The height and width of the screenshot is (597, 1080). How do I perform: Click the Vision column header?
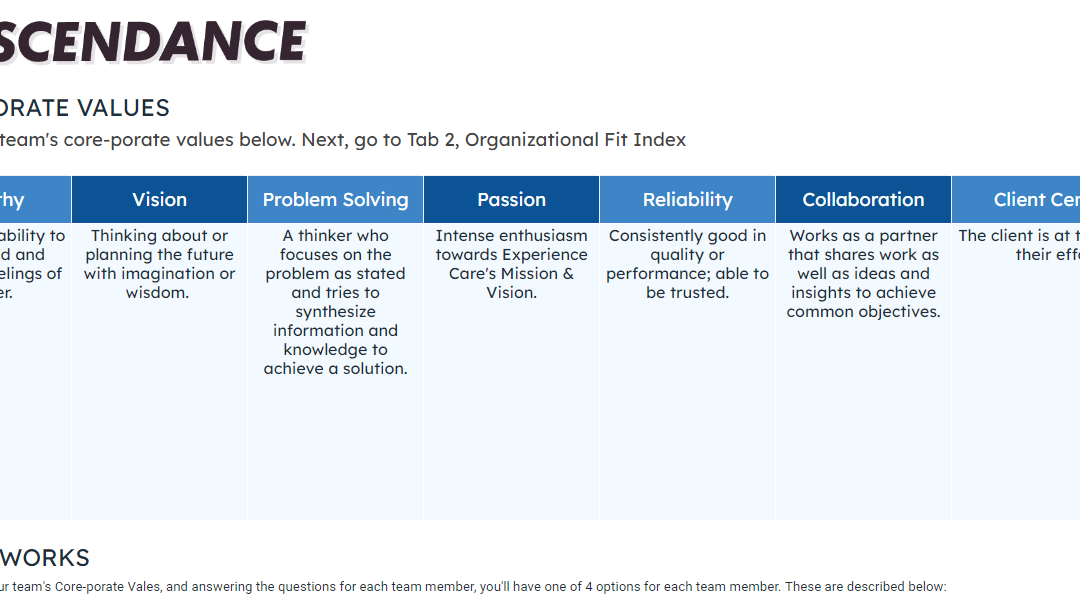[x=160, y=200]
